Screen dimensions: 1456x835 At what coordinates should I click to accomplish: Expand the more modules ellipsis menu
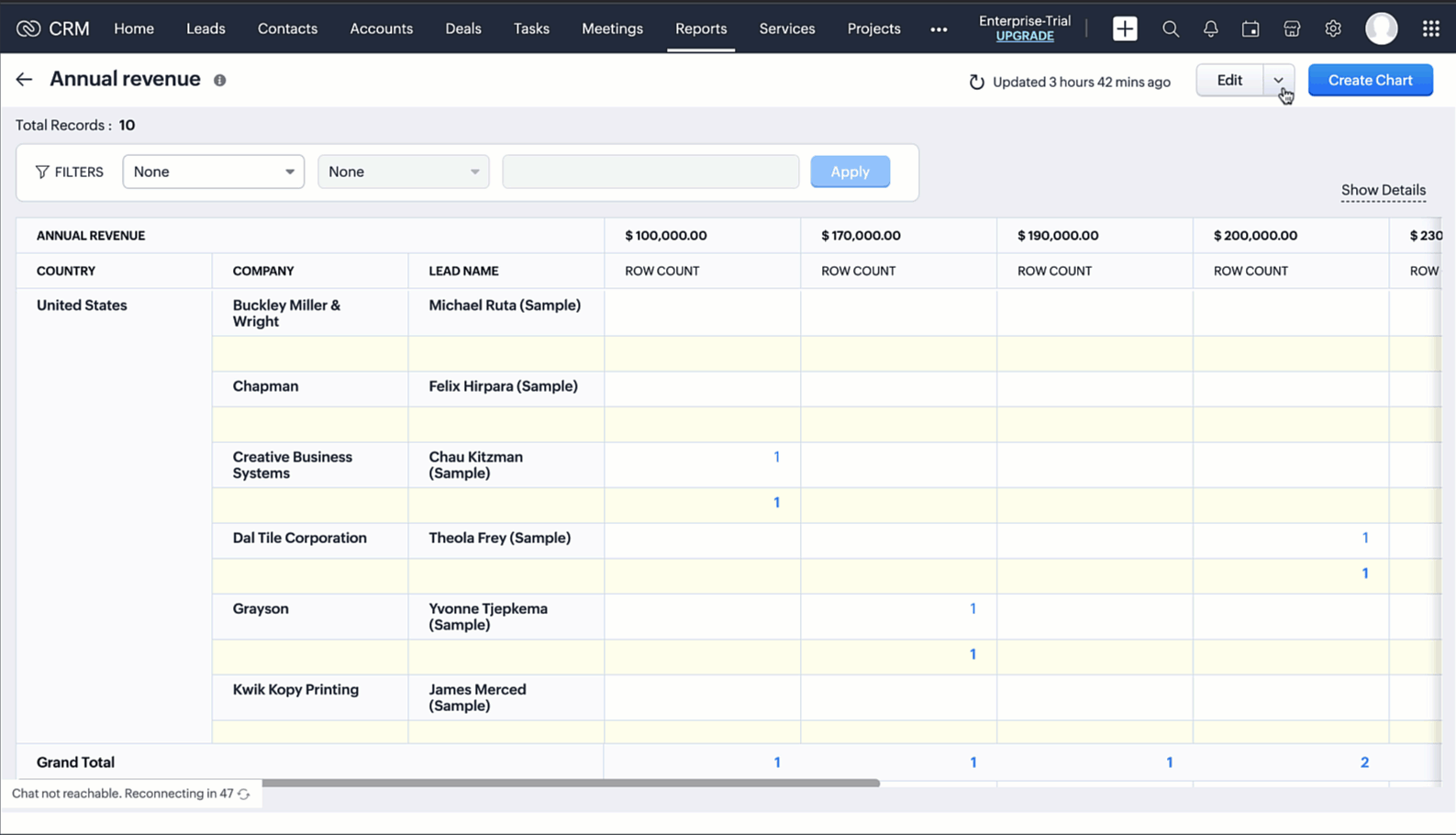(939, 29)
